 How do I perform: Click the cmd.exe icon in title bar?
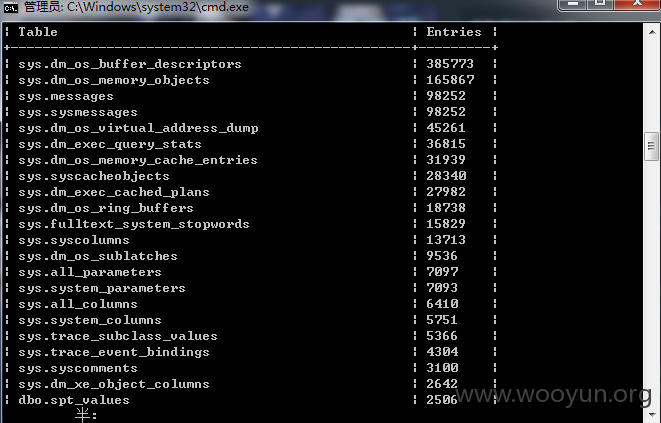(x=10, y=8)
